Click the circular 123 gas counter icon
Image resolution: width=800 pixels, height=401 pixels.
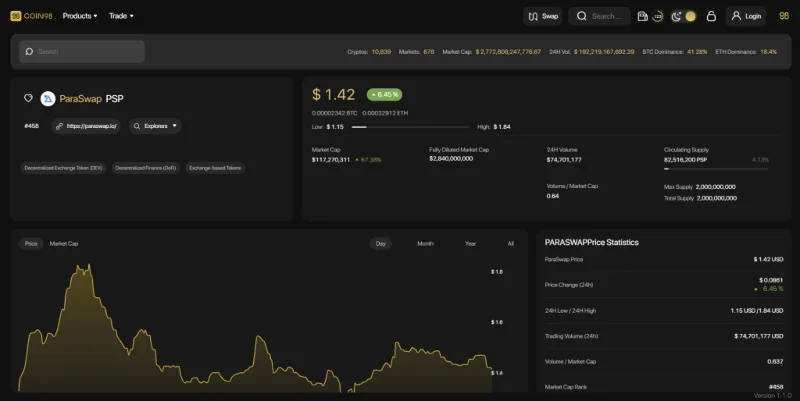(658, 16)
